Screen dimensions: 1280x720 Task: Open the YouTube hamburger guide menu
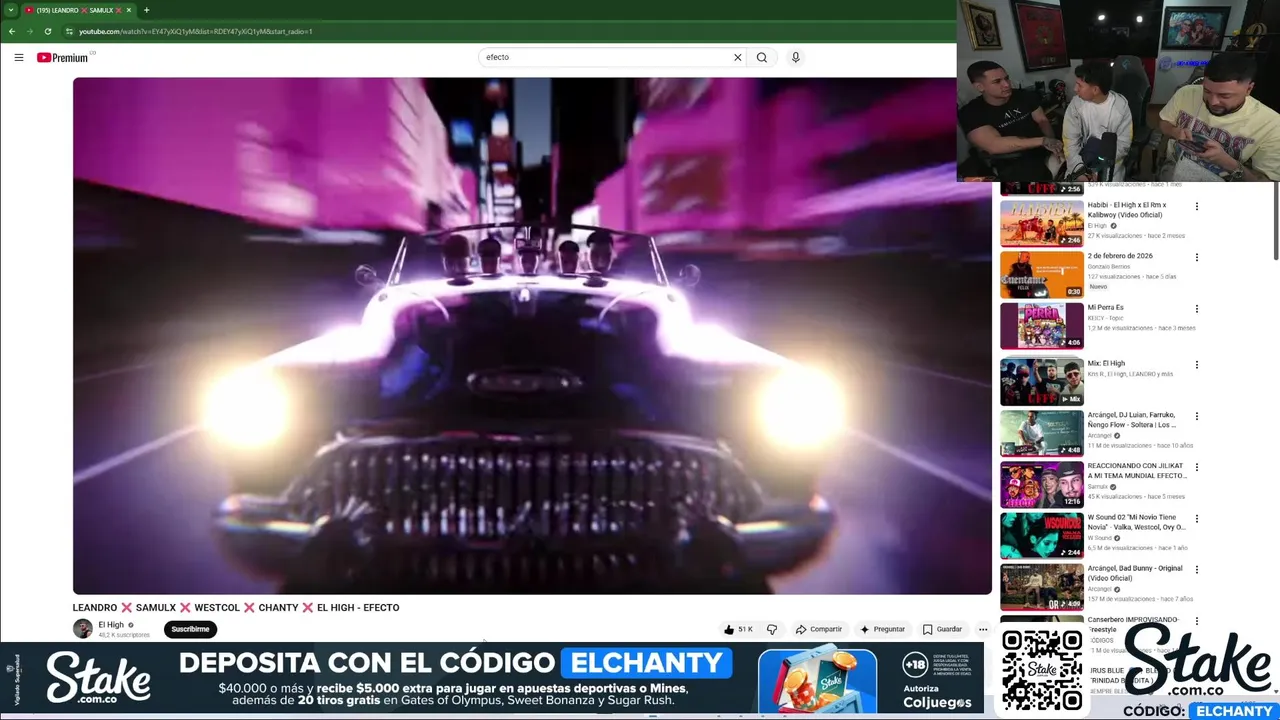18,57
